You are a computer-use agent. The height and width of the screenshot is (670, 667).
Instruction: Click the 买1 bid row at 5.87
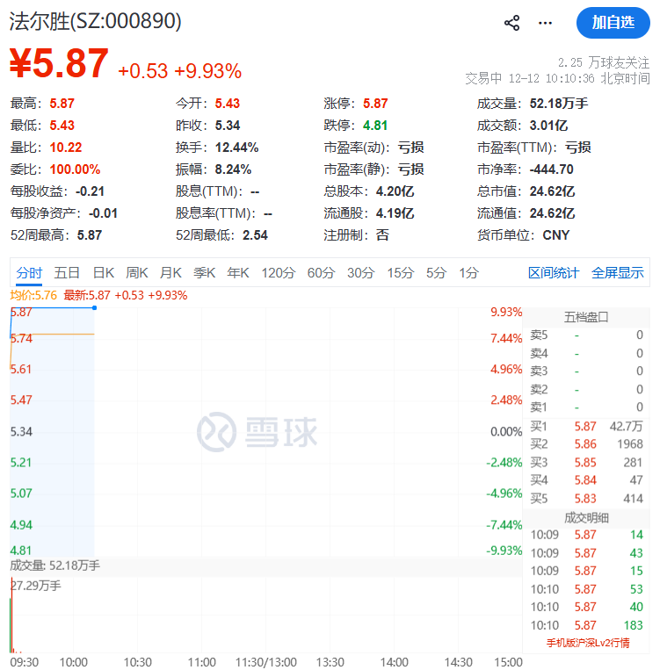pyautogui.click(x=587, y=425)
